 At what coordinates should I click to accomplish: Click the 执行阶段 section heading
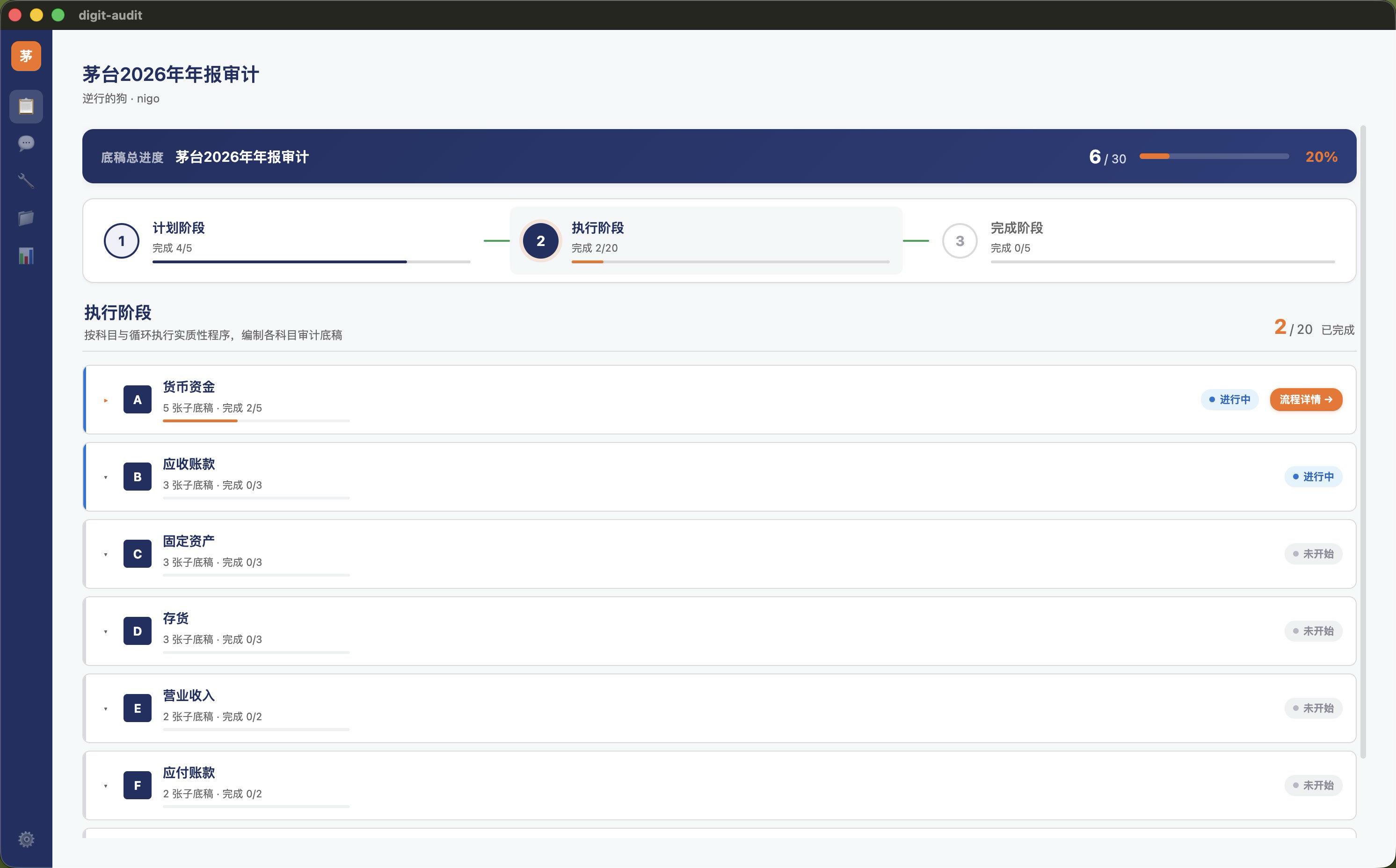pos(118,312)
